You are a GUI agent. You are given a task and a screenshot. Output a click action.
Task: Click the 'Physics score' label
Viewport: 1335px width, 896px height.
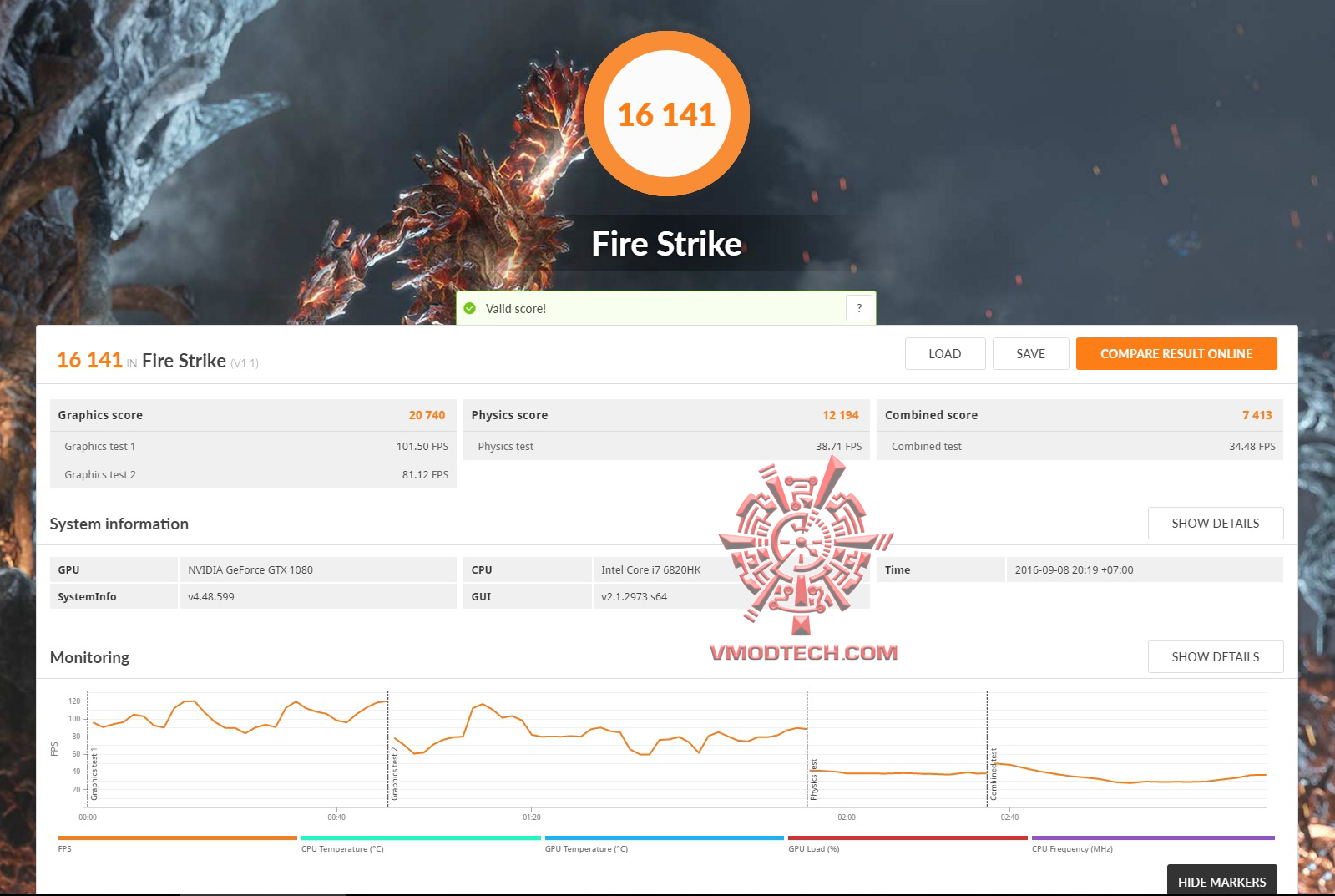pos(509,415)
